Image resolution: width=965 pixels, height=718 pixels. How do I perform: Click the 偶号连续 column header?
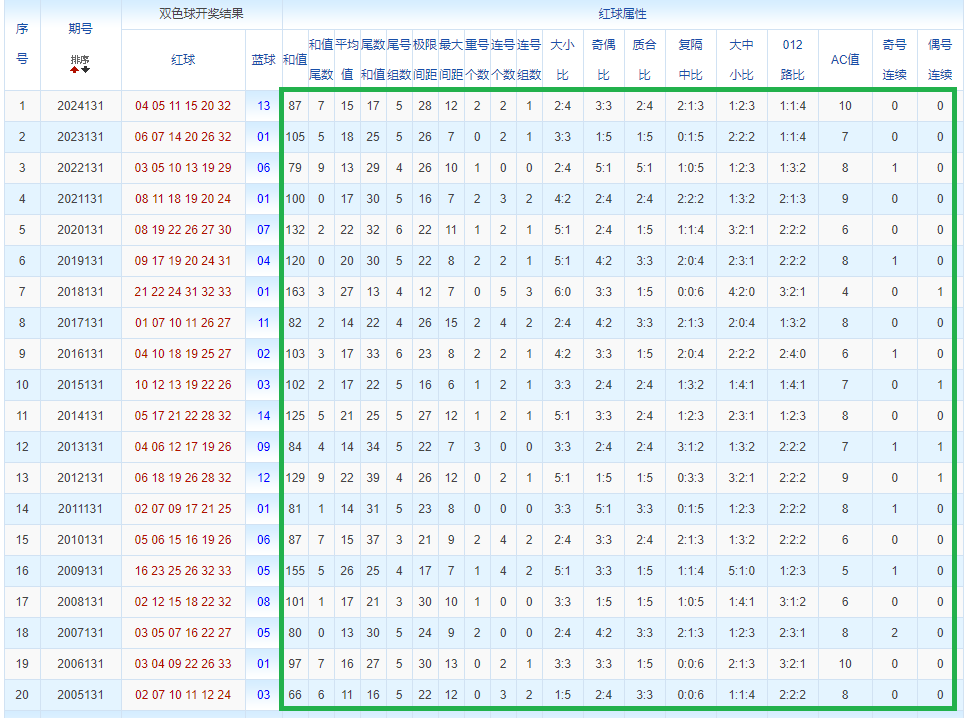point(940,60)
